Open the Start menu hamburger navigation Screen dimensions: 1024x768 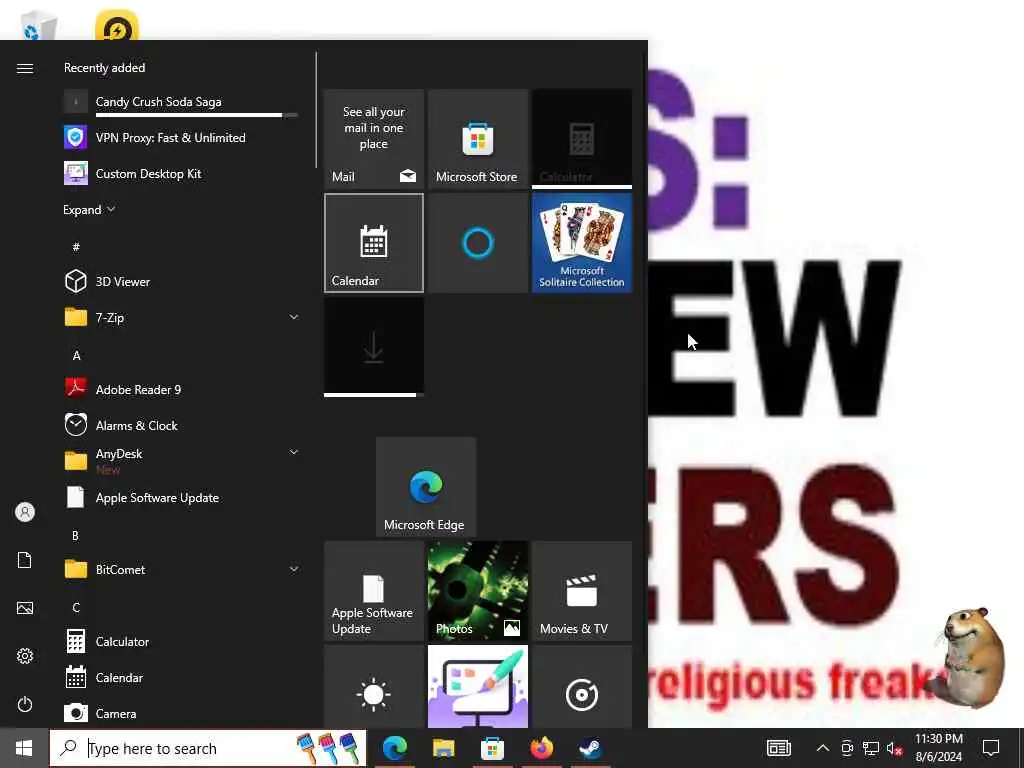[25, 68]
